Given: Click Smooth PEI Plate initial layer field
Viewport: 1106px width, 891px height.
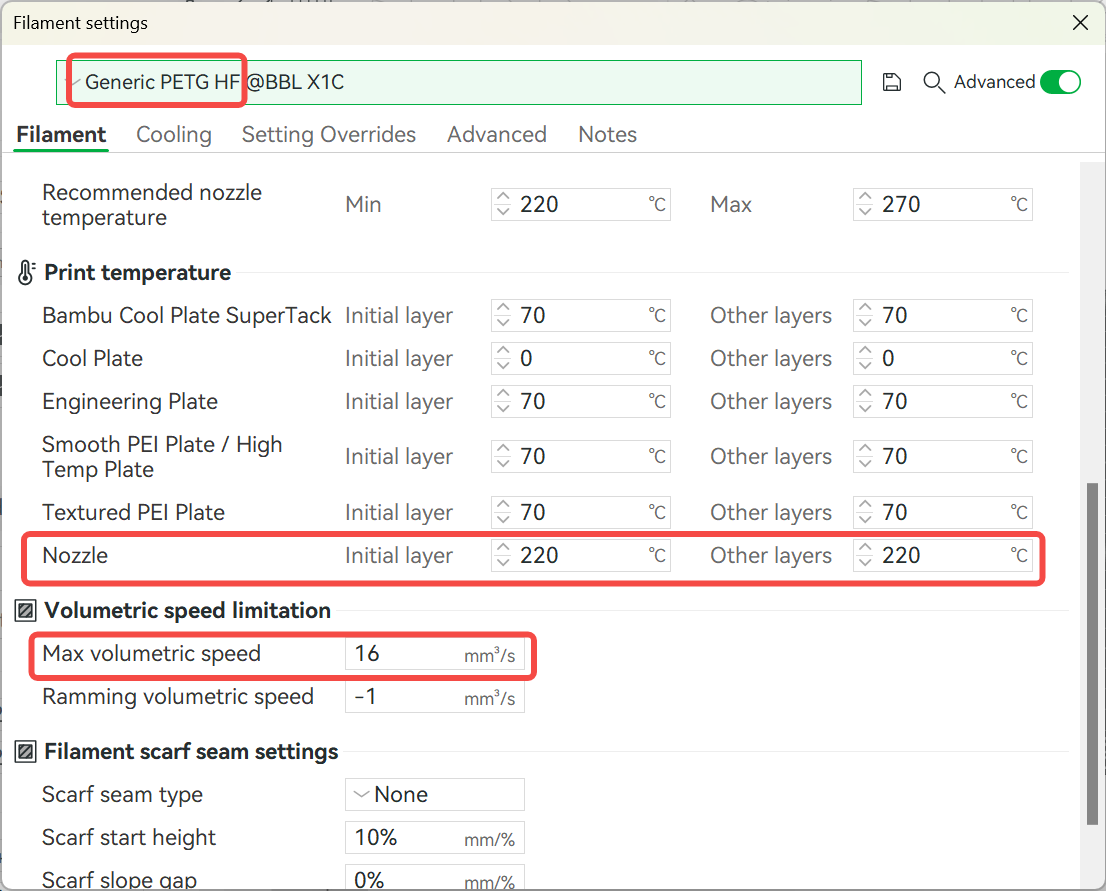Looking at the screenshot, I should click(x=581, y=456).
